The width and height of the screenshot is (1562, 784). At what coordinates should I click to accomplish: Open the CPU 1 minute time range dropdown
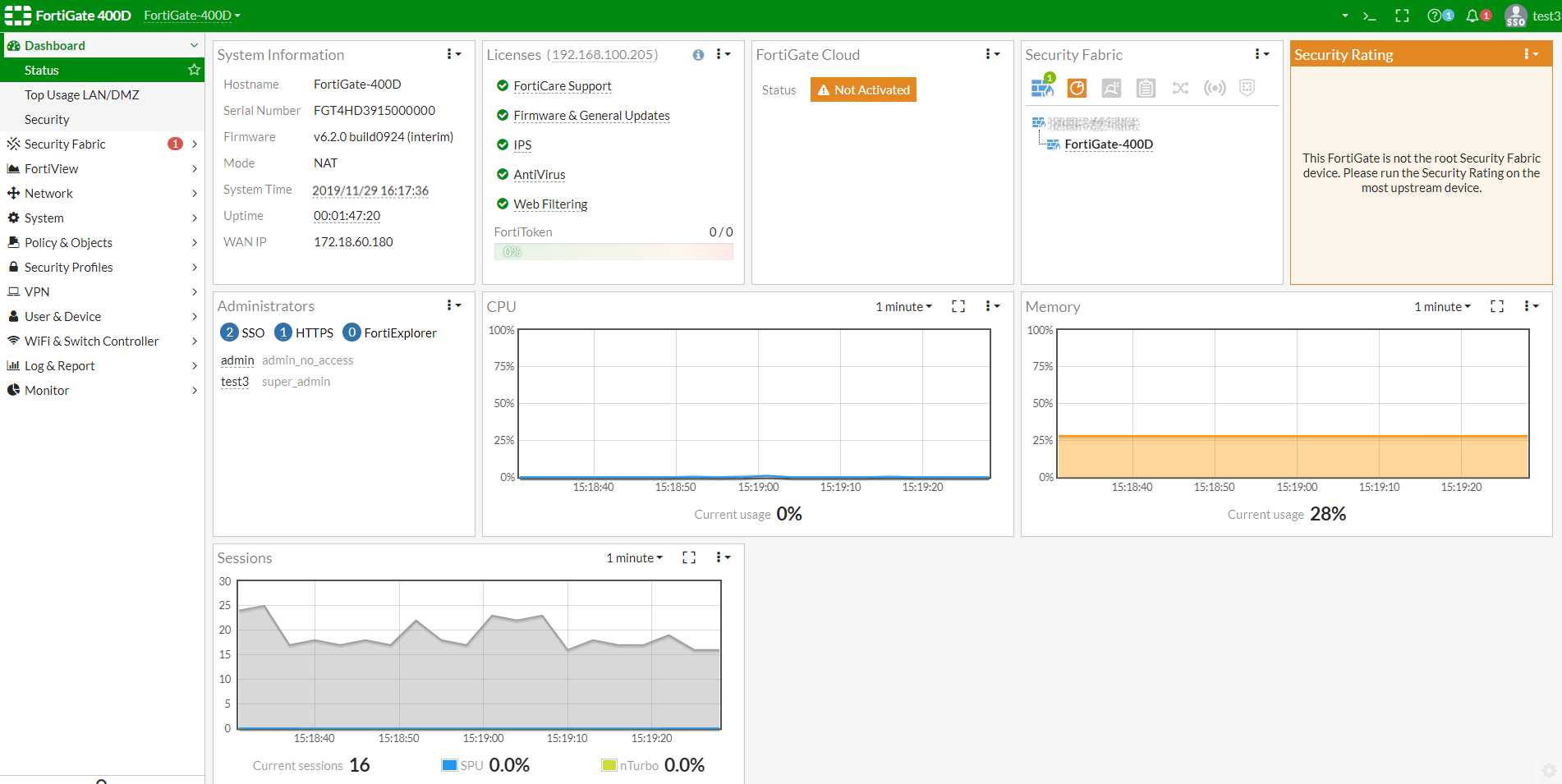click(x=903, y=306)
